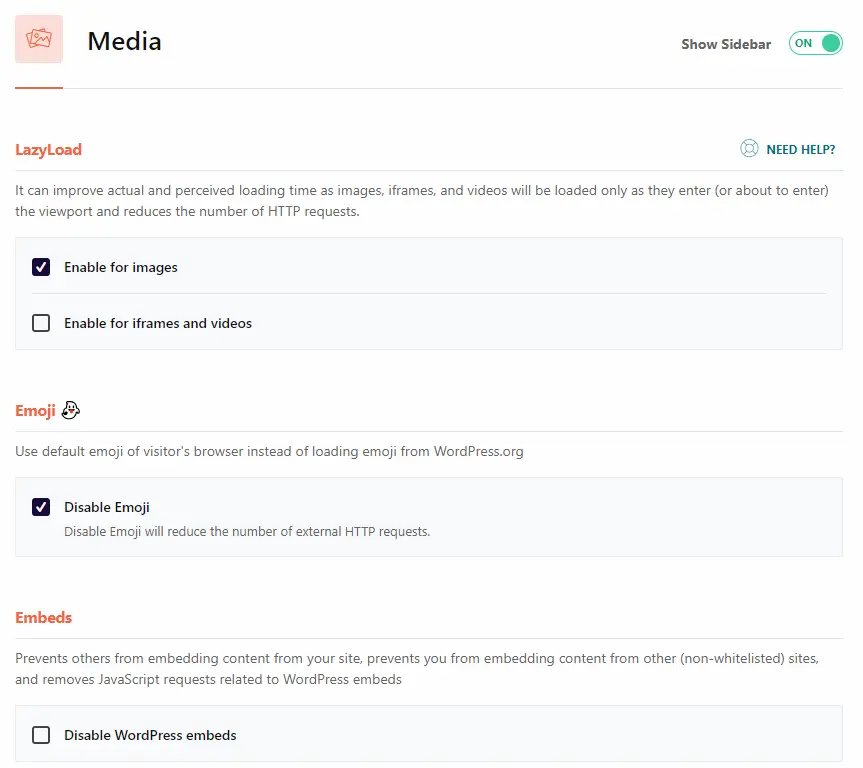Check Disable WordPress embeds checkbox
The width and height of the screenshot is (863, 768).
(41, 735)
